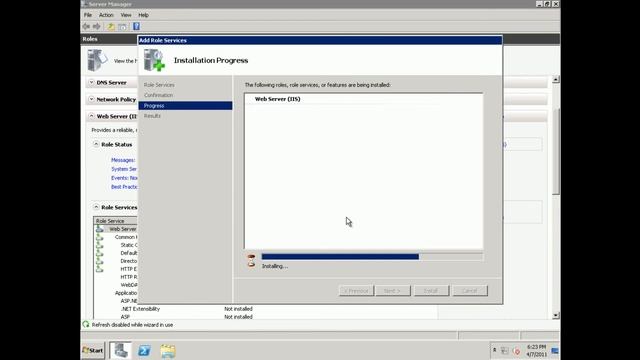Viewport: 640px width, 360px height.
Task: Select the Confirmation wizard step
Action: tap(158, 95)
